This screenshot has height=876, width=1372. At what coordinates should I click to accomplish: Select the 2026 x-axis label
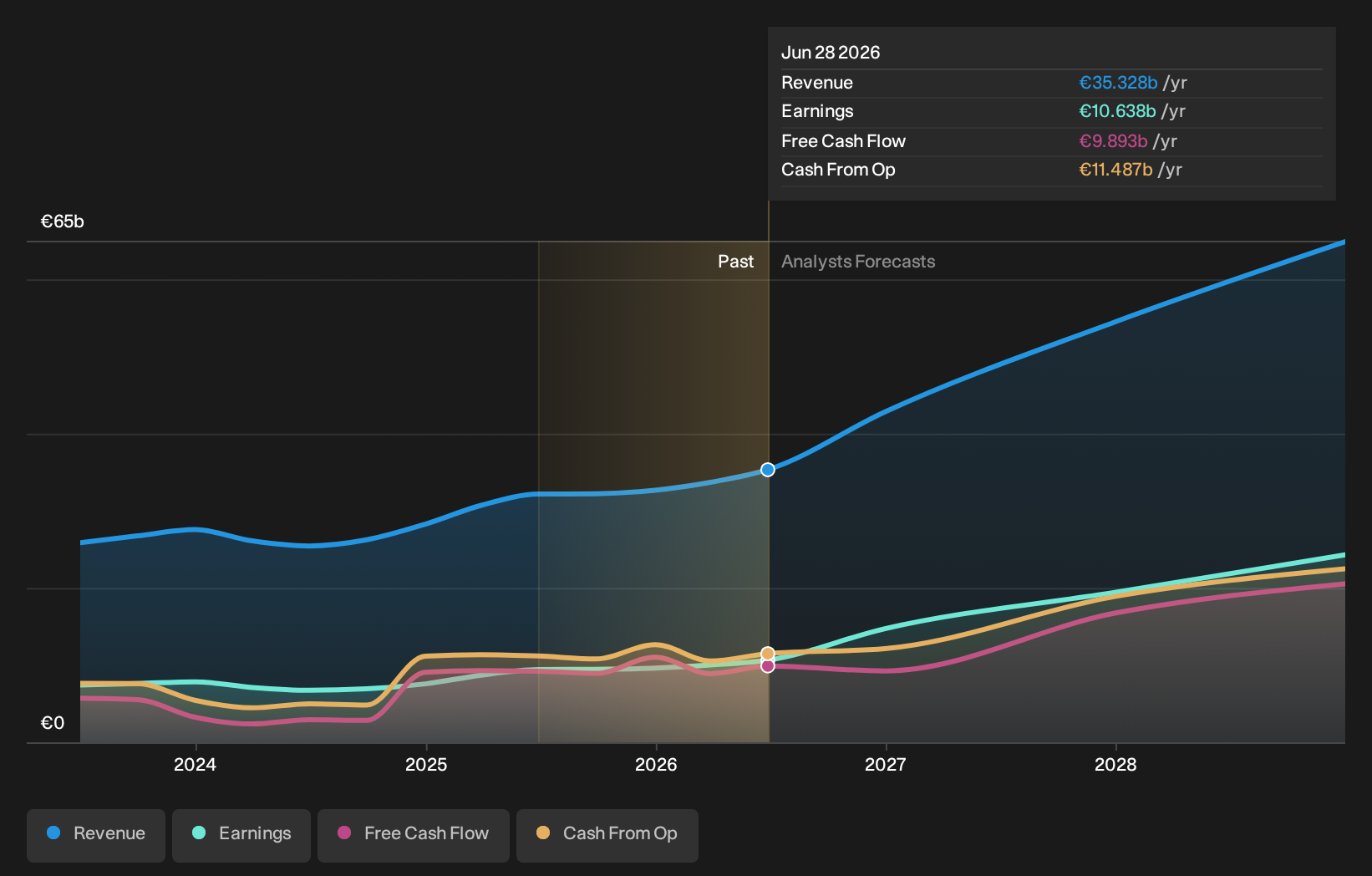(656, 764)
